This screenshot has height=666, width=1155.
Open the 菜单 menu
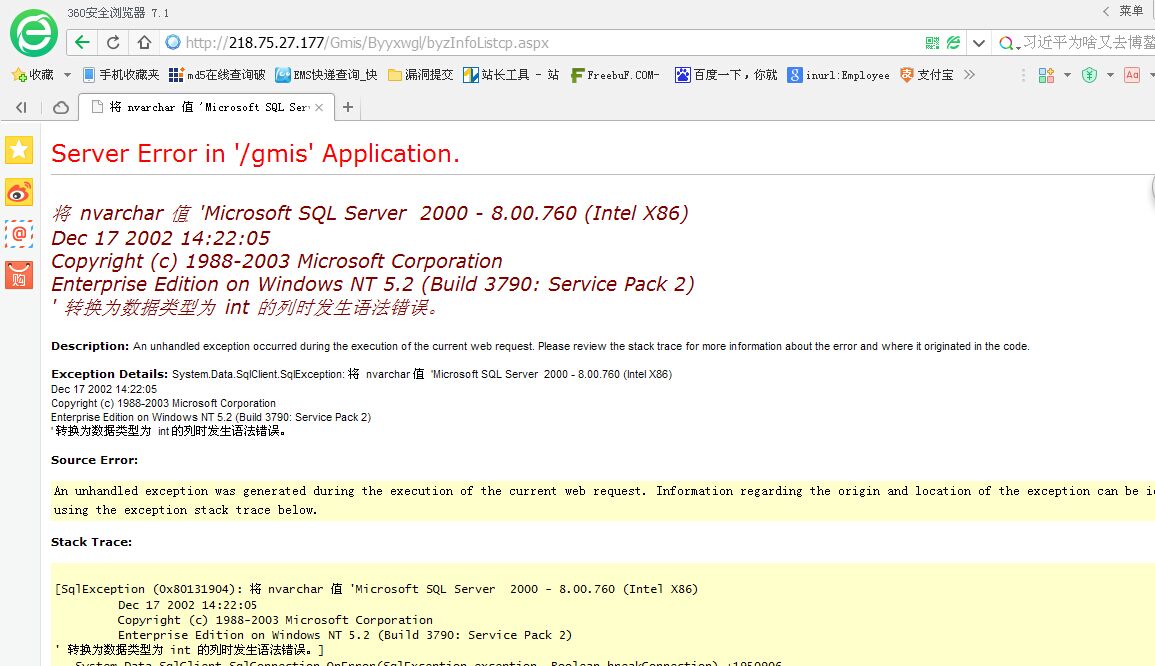pyautogui.click(x=1131, y=11)
